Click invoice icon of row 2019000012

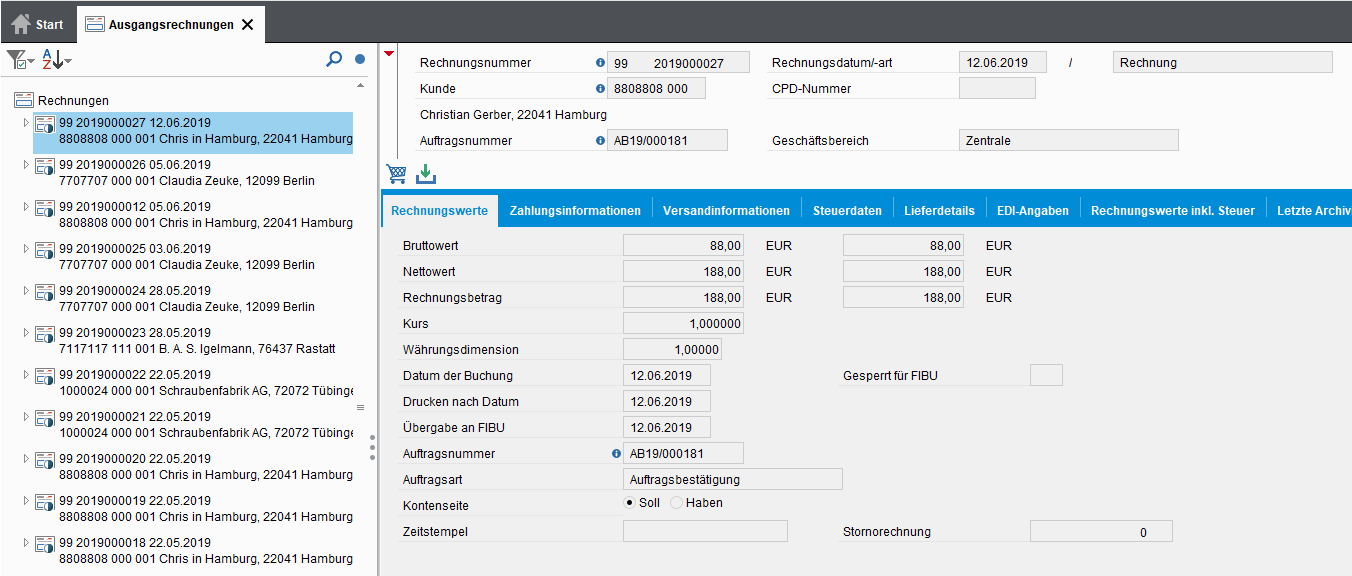click(x=45, y=208)
